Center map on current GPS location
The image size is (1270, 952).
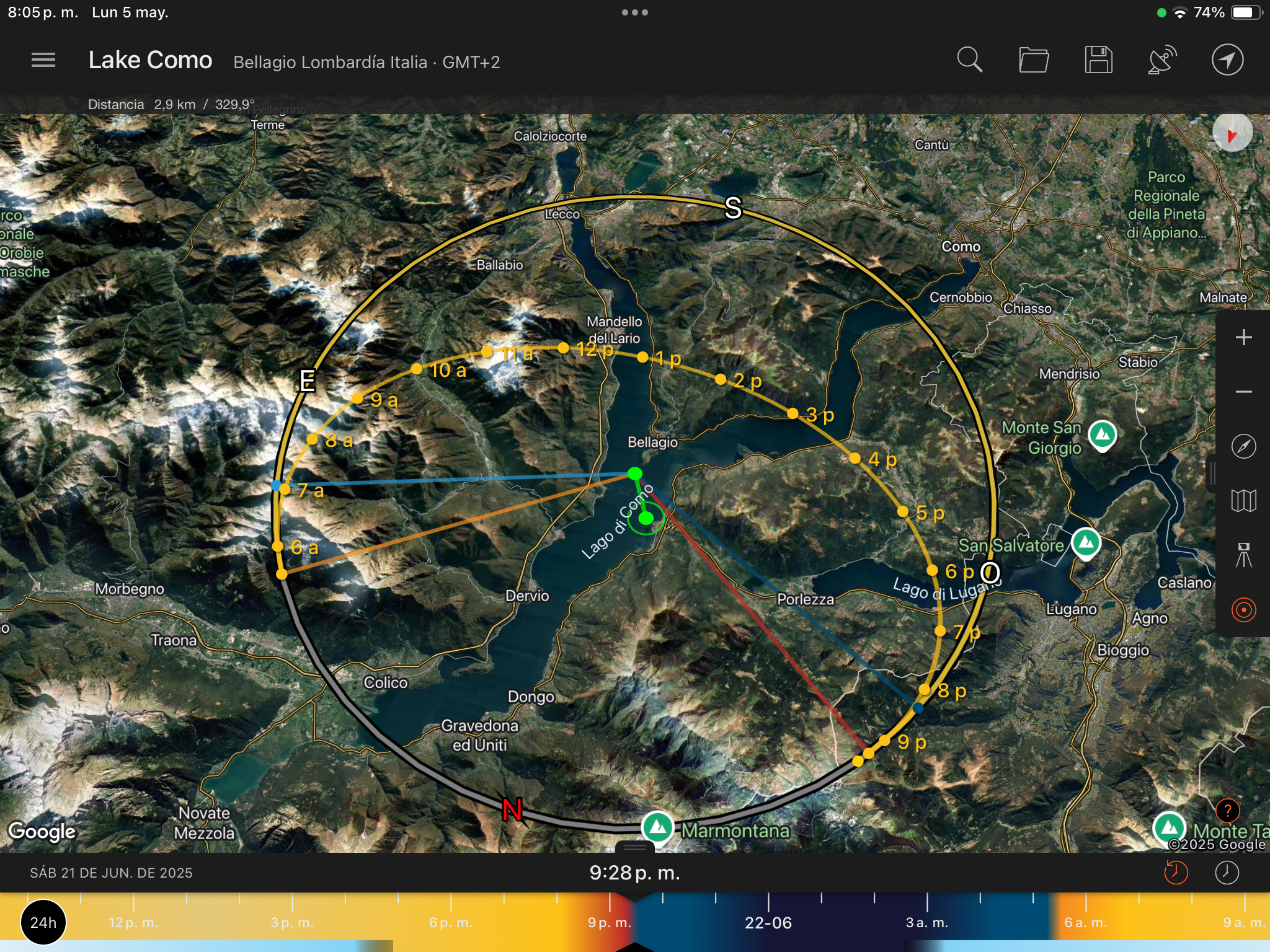click(1228, 60)
